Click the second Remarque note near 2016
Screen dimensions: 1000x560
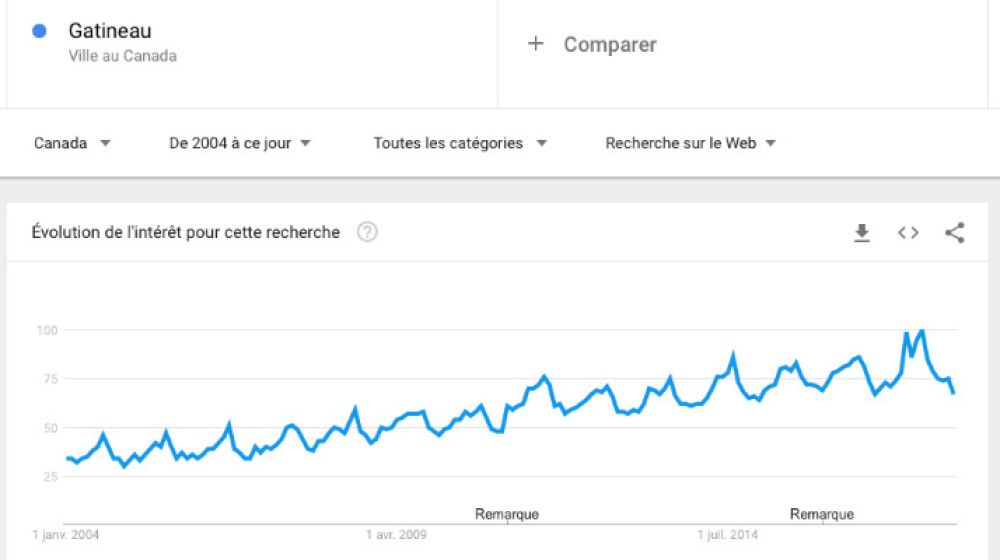click(x=822, y=514)
